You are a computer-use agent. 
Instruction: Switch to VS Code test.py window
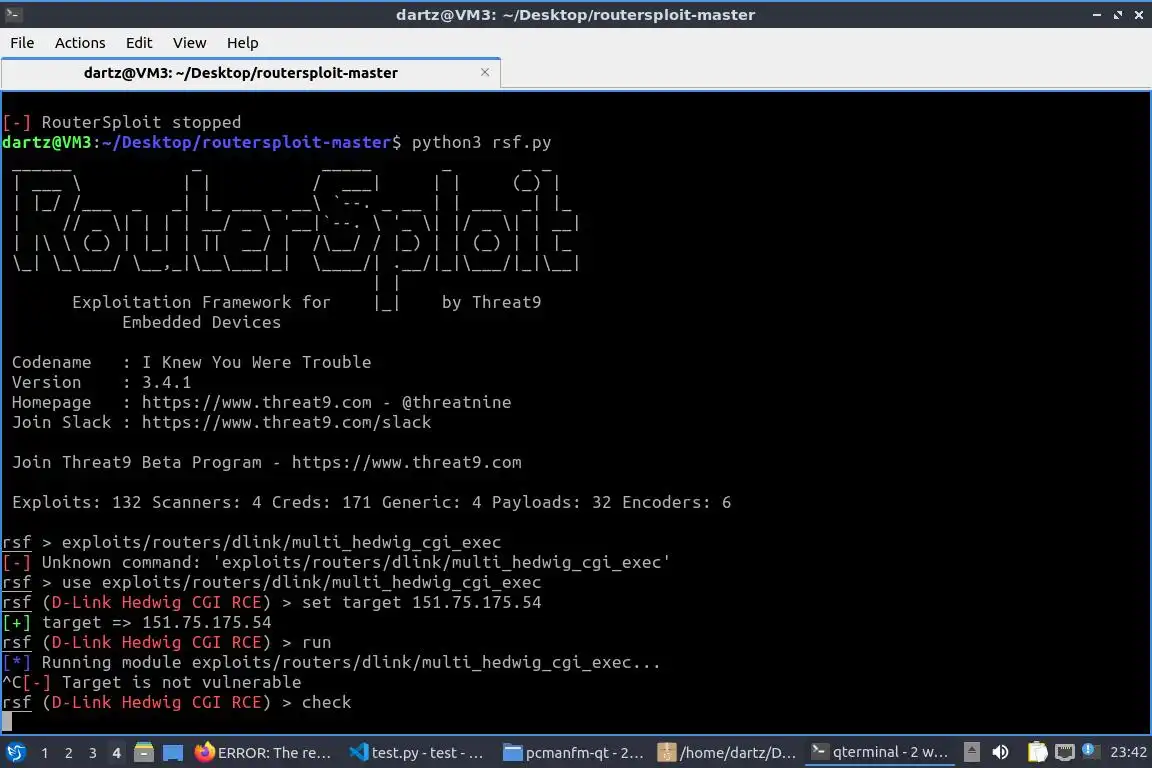click(417, 752)
